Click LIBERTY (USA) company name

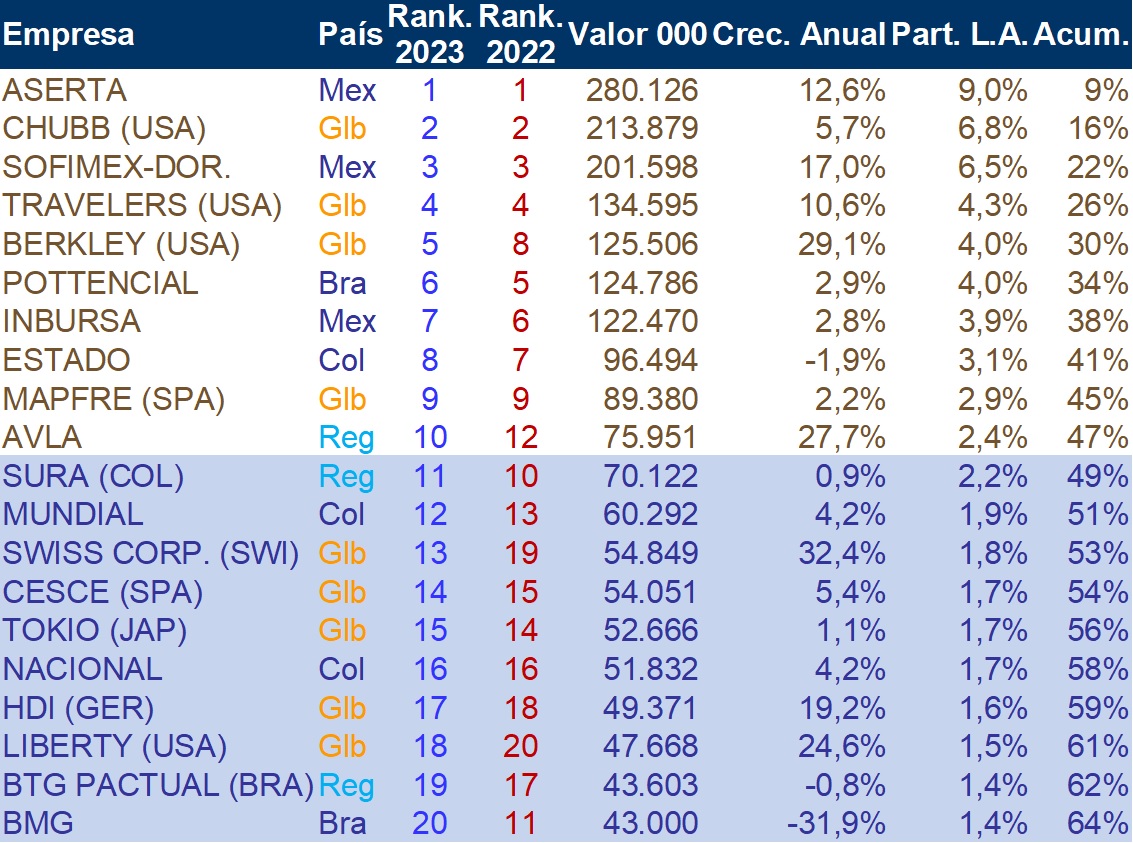coord(114,746)
